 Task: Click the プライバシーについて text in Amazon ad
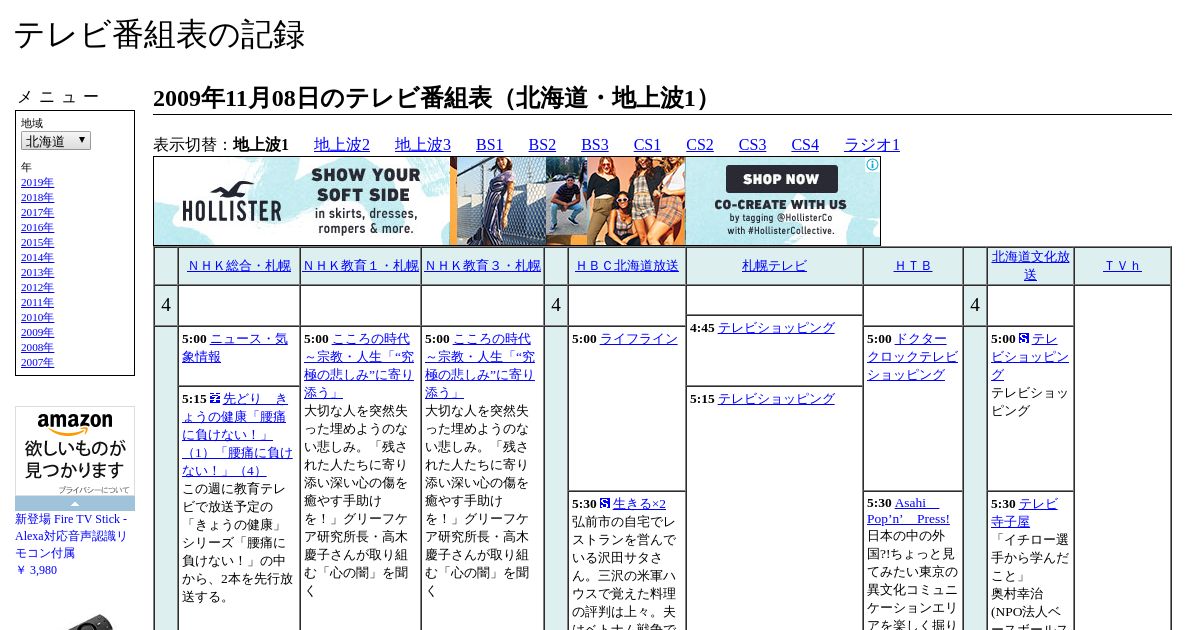click(93, 490)
